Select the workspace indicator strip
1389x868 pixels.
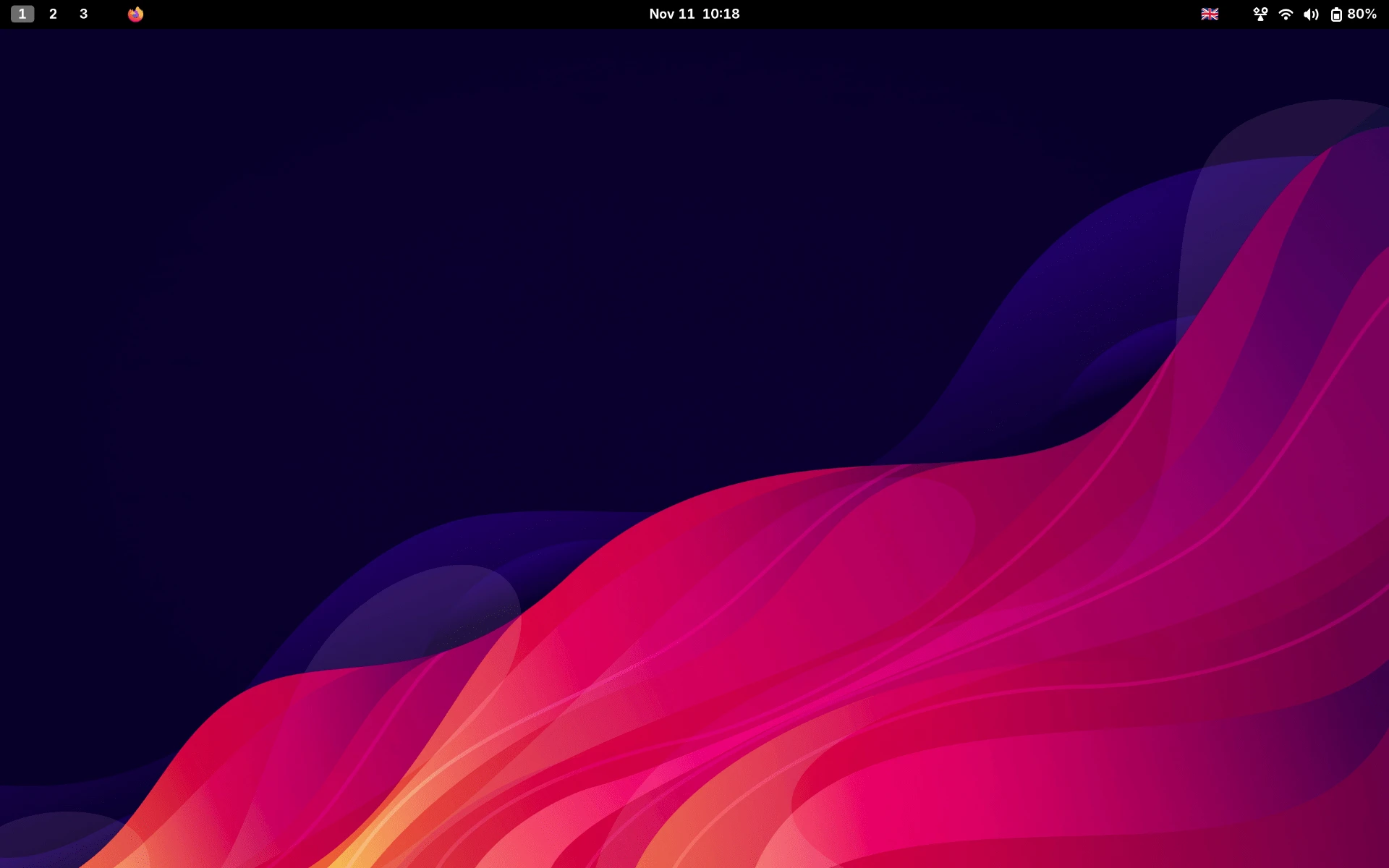point(51,13)
